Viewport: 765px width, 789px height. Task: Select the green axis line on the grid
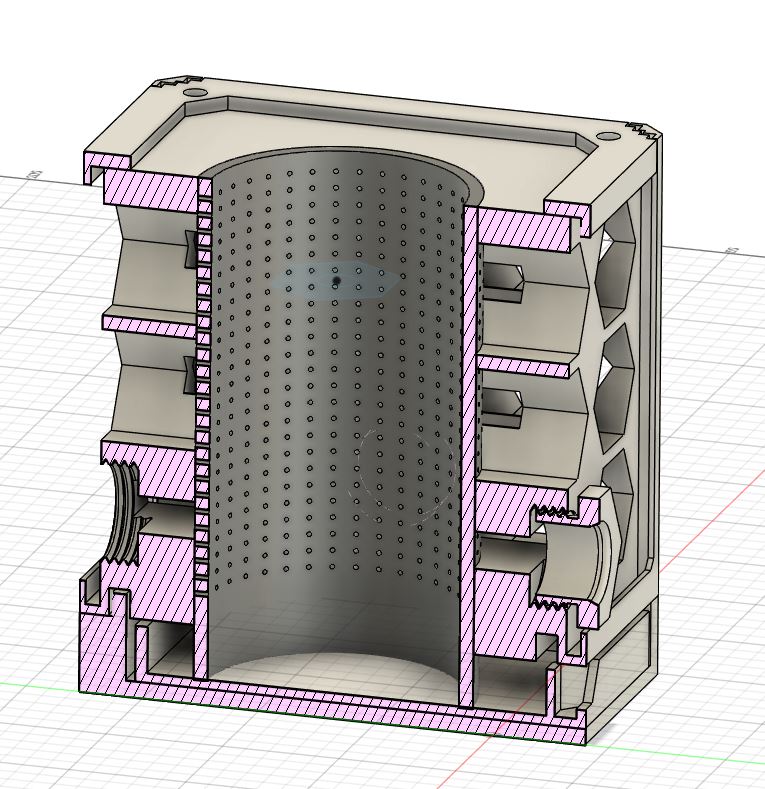(40, 685)
